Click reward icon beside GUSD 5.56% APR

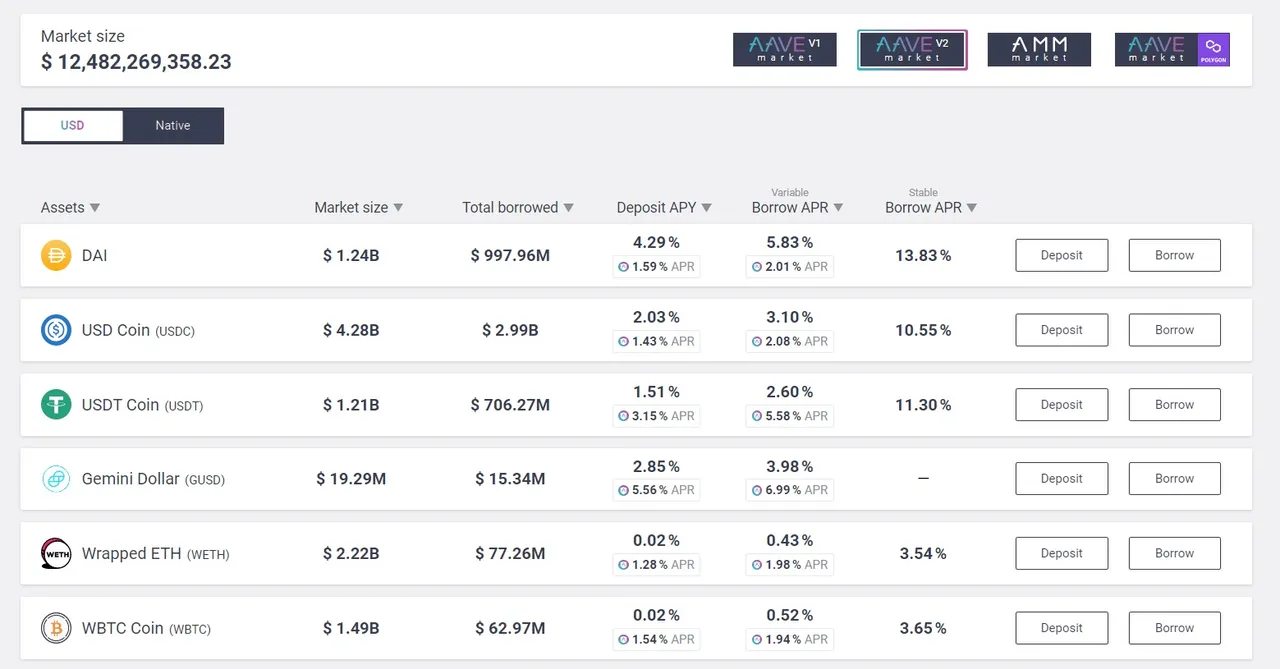(624, 490)
